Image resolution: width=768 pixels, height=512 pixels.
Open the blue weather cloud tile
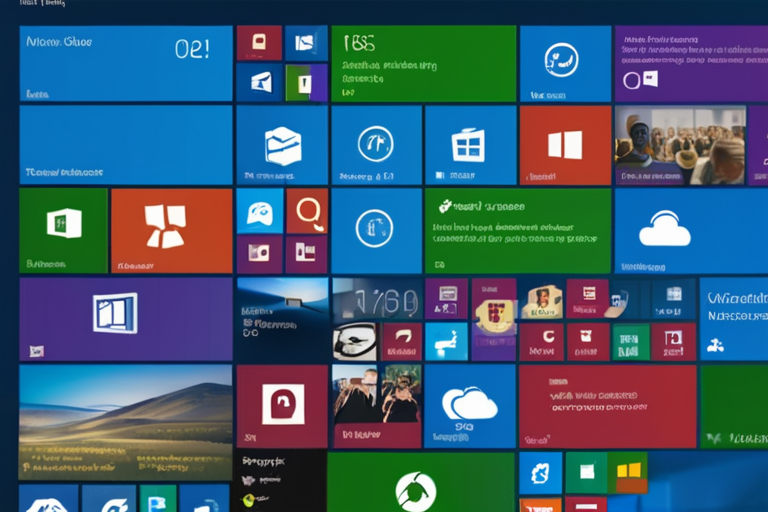[469, 405]
